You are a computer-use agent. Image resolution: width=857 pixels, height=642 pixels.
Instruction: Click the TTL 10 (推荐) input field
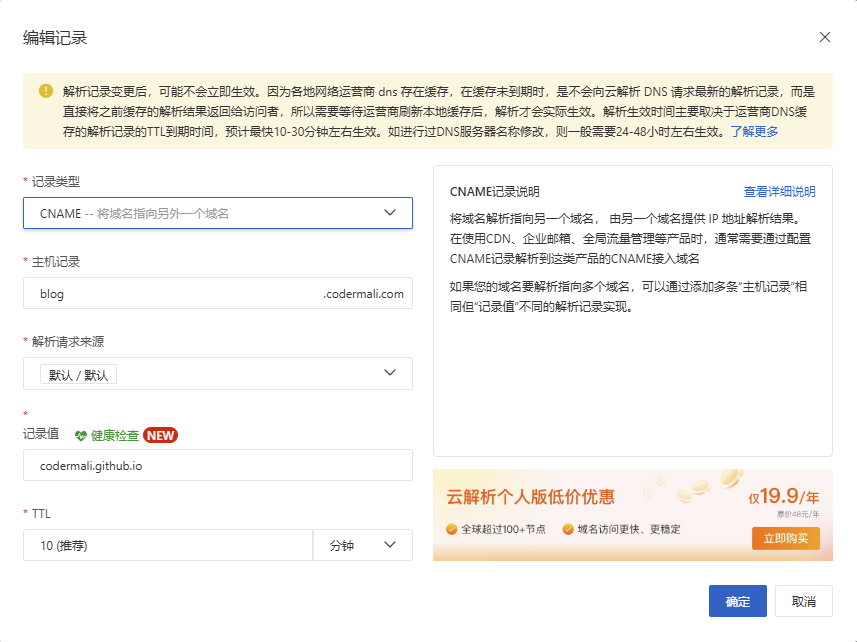click(168, 545)
